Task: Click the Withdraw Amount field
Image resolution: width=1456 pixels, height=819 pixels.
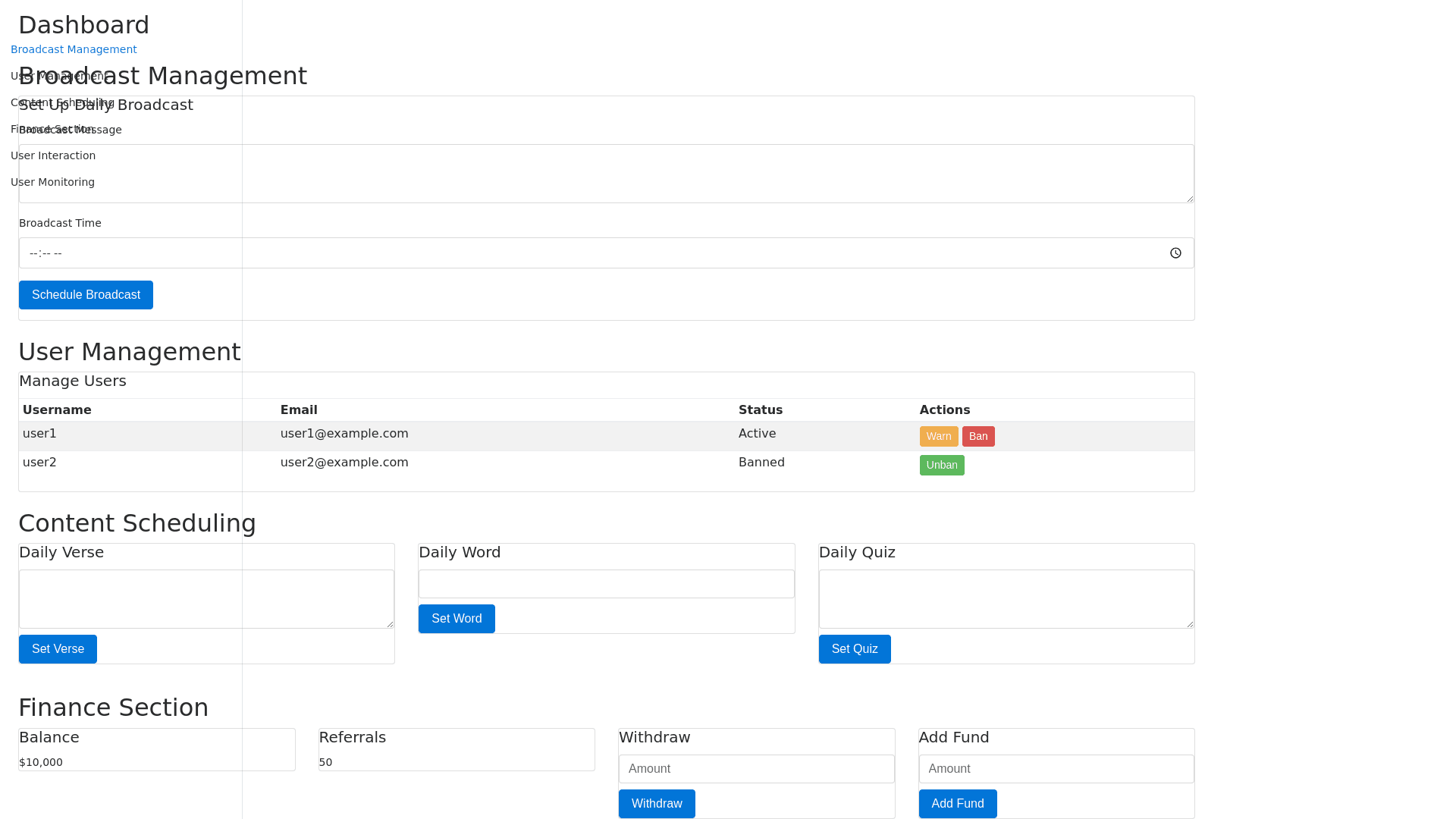Action: [756, 769]
